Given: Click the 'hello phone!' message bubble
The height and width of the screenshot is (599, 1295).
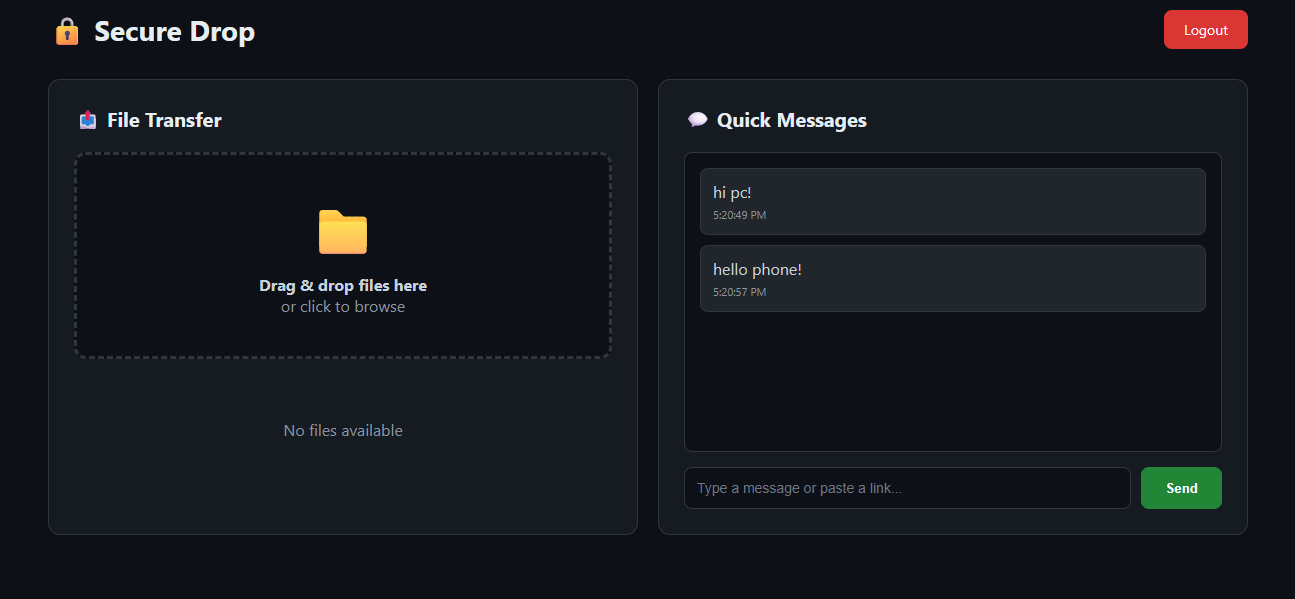Looking at the screenshot, I should click(952, 278).
